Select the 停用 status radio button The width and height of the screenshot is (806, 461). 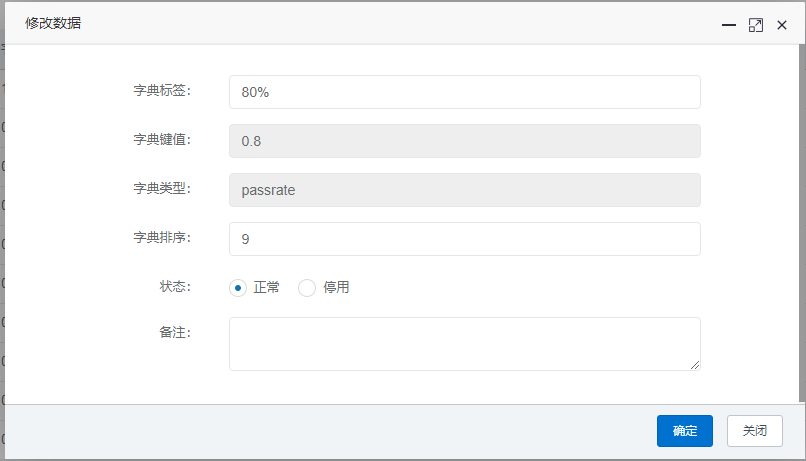[307, 288]
